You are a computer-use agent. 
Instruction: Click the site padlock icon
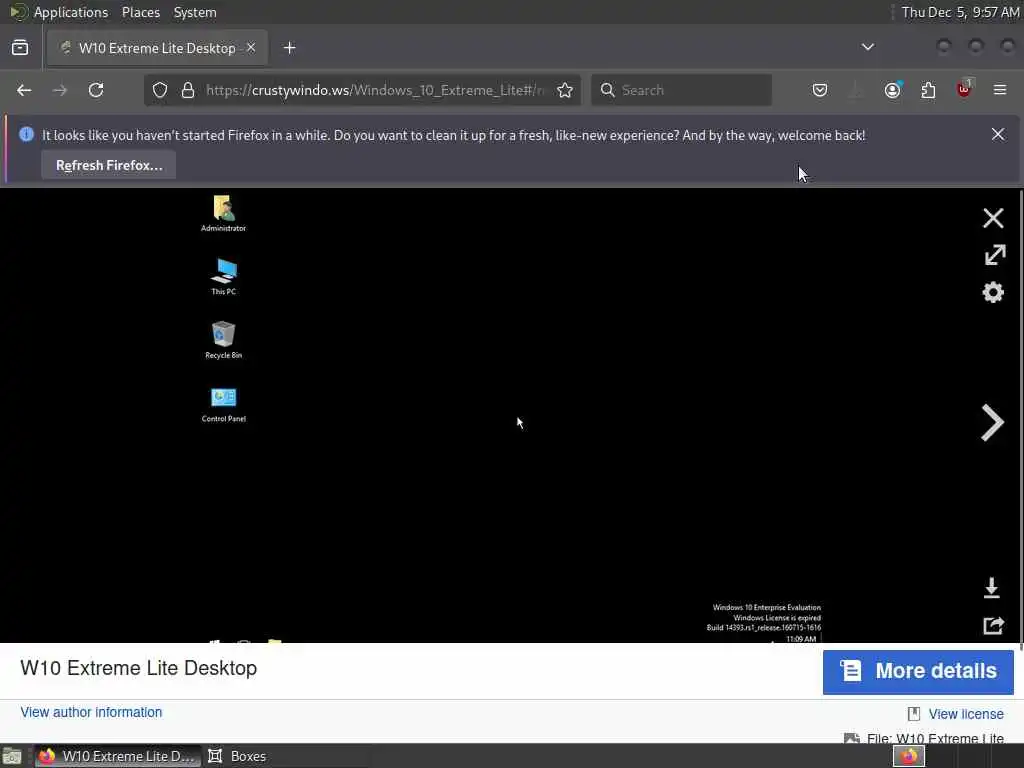(x=188, y=90)
